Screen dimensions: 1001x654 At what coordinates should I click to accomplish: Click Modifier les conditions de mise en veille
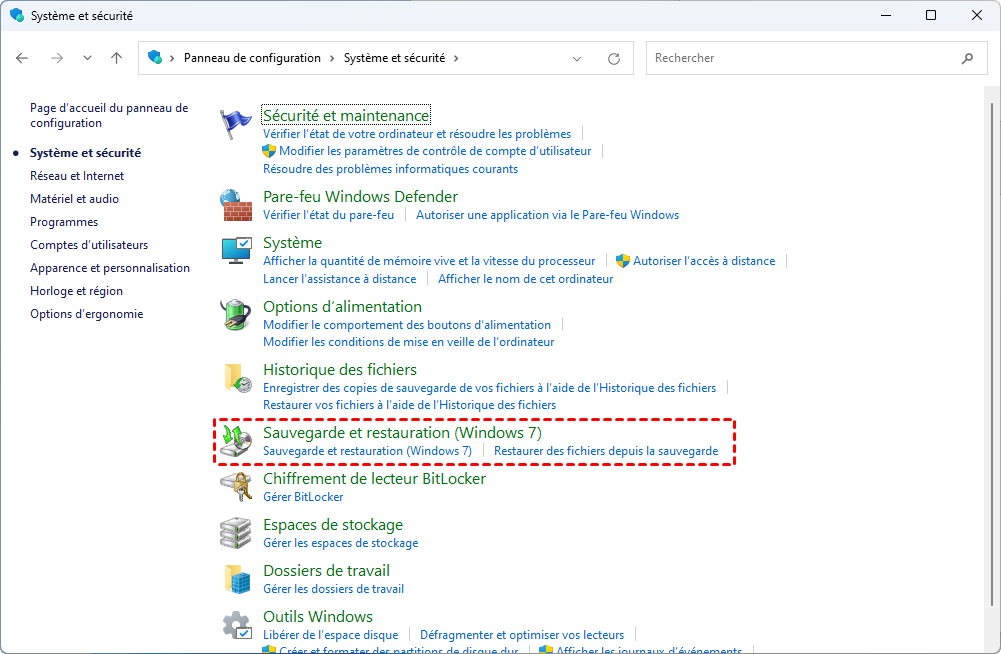click(x=409, y=342)
